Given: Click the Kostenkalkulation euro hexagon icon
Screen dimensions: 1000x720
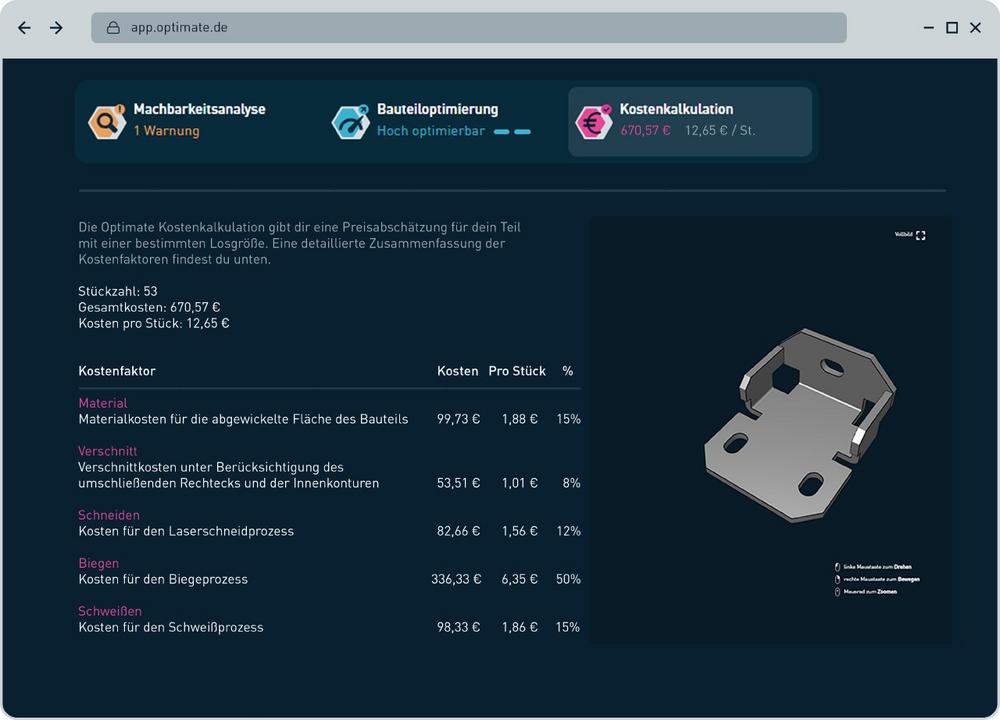Looking at the screenshot, I should point(594,122).
